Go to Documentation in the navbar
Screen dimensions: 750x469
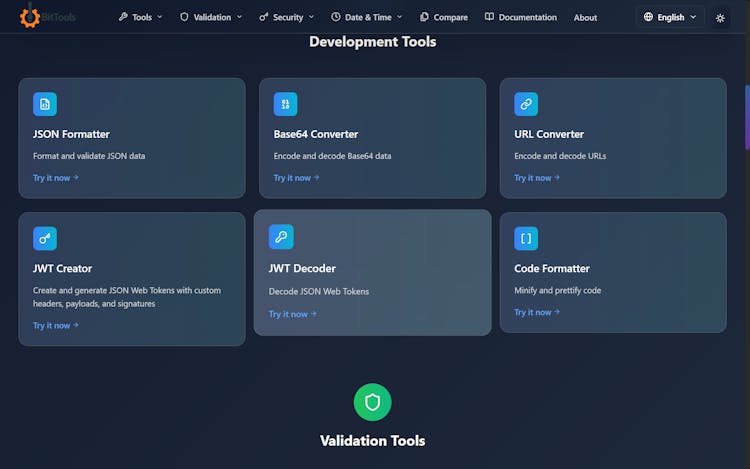[520, 17]
